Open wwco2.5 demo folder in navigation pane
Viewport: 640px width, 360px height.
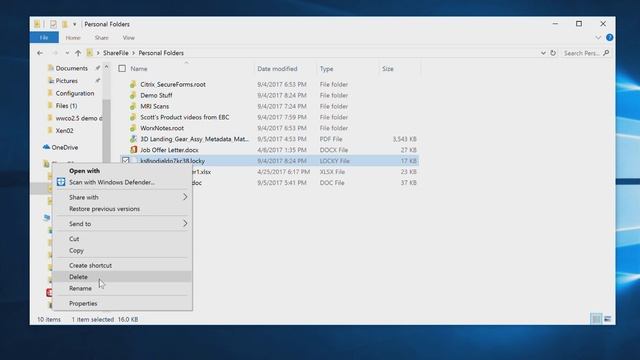[x=79, y=118]
